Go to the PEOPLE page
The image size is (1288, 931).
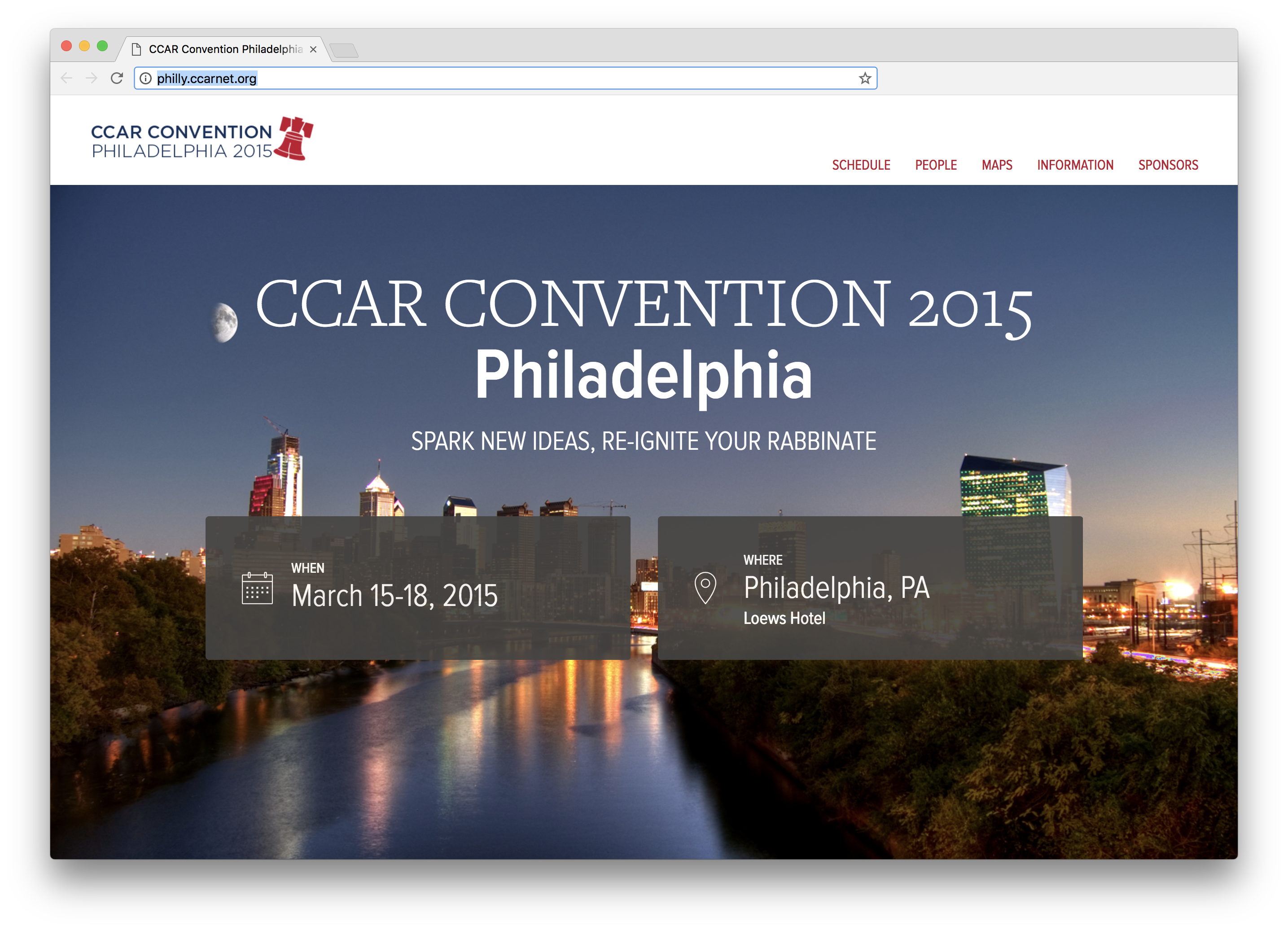(935, 165)
